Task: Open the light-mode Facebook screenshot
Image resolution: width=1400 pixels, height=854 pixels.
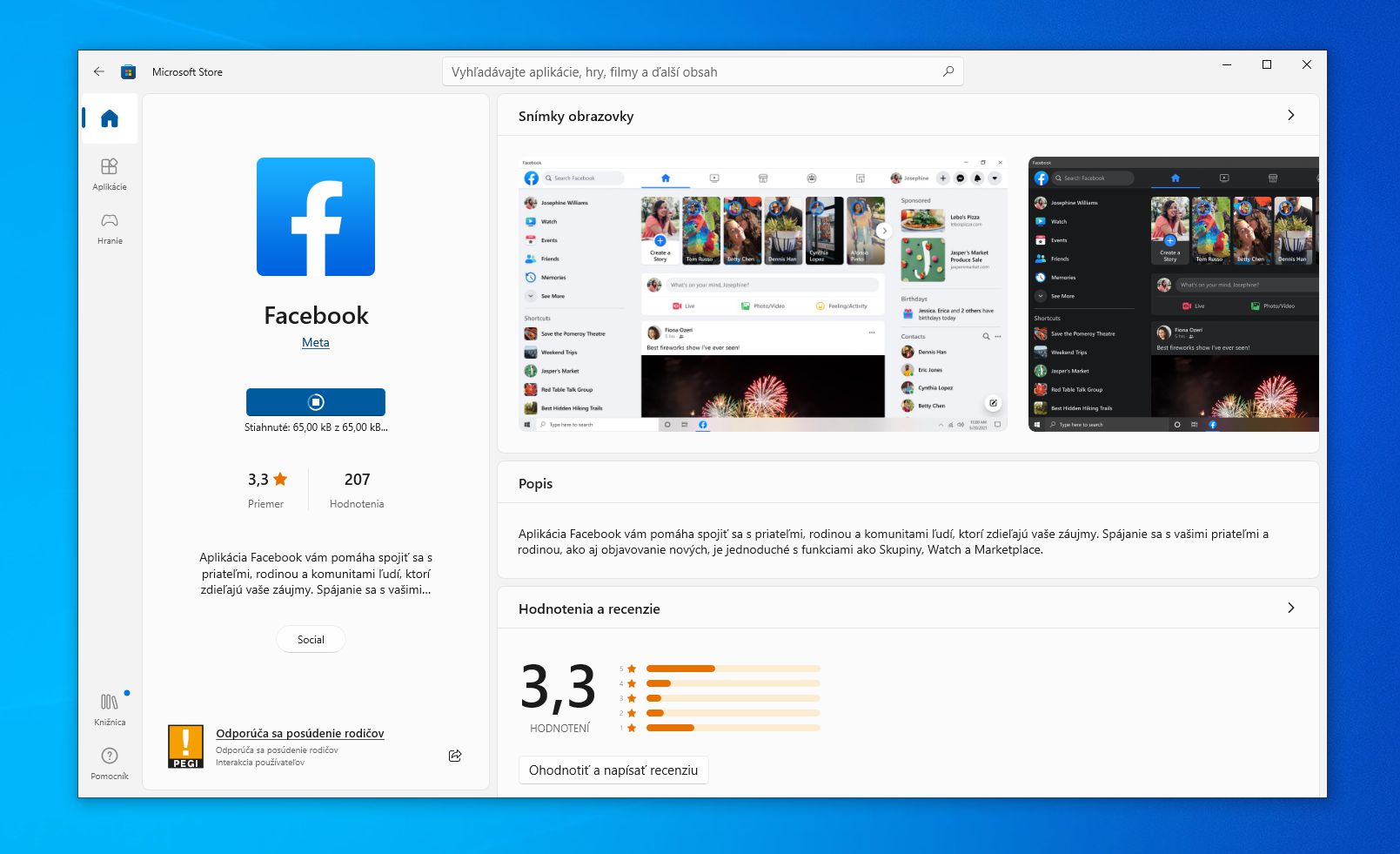Action: pyautogui.click(x=763, y=294)
